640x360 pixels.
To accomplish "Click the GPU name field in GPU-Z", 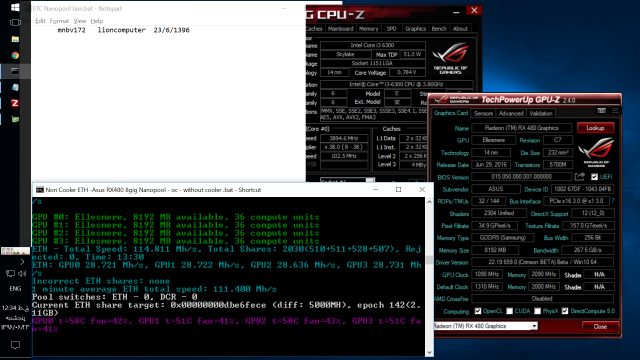I will click(521, 128).
